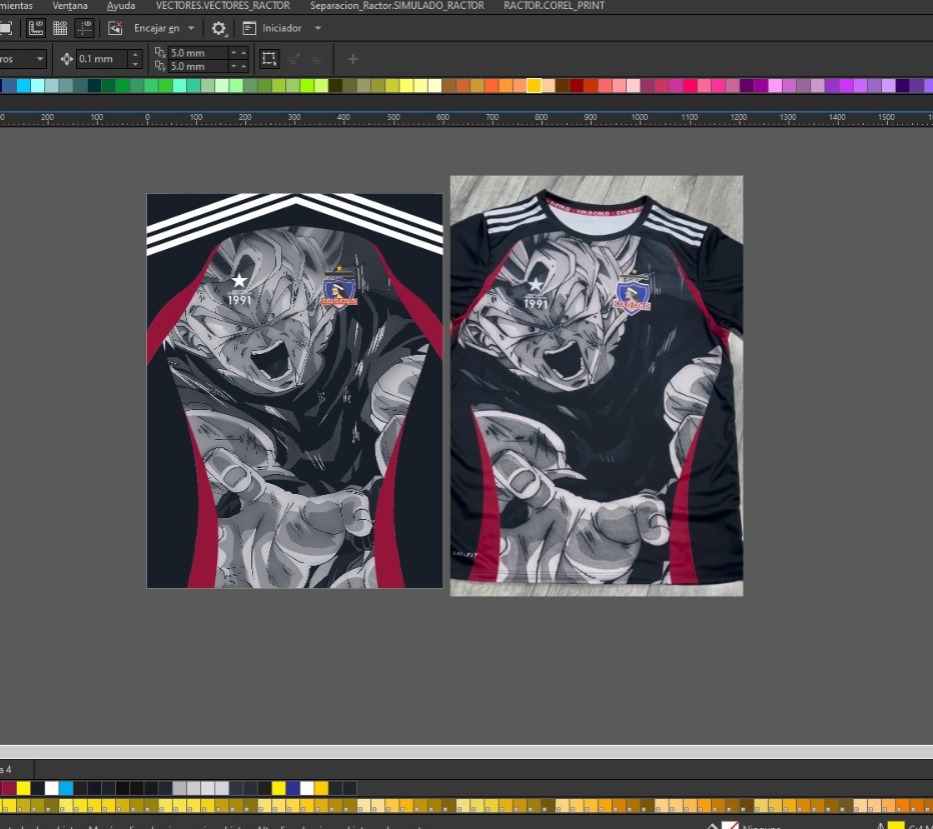Decrease the nudge distance with down arrow
This screenshot has width=933, height=829.
tap(135, 64)
